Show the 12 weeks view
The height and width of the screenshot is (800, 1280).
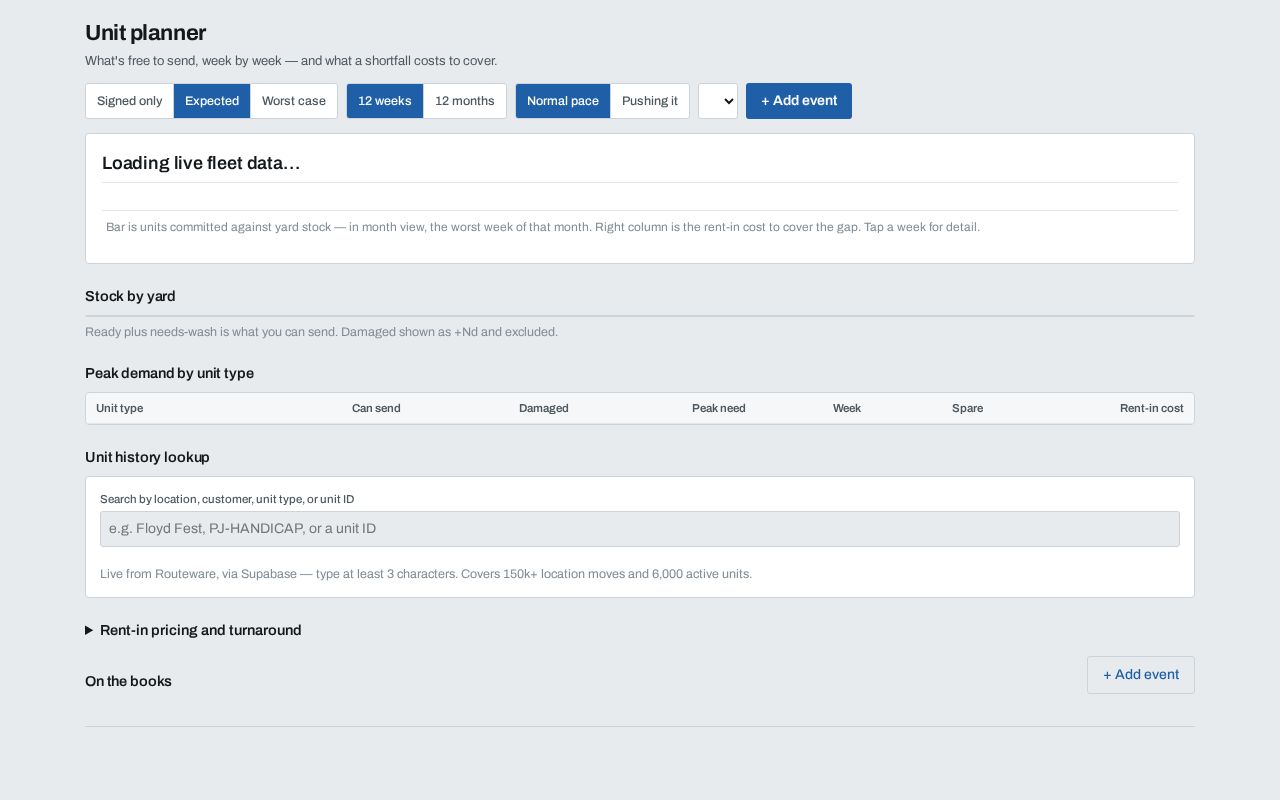pos(385,101)
